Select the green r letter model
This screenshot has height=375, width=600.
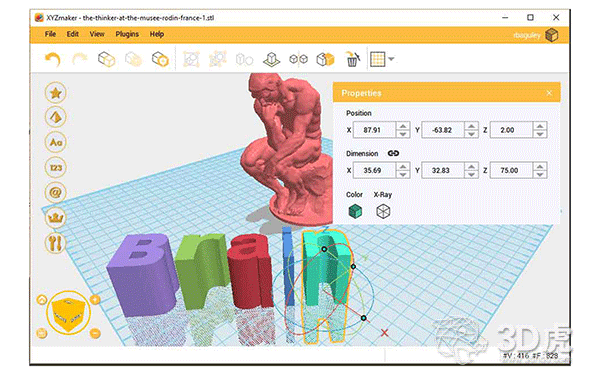click(201, 272)
